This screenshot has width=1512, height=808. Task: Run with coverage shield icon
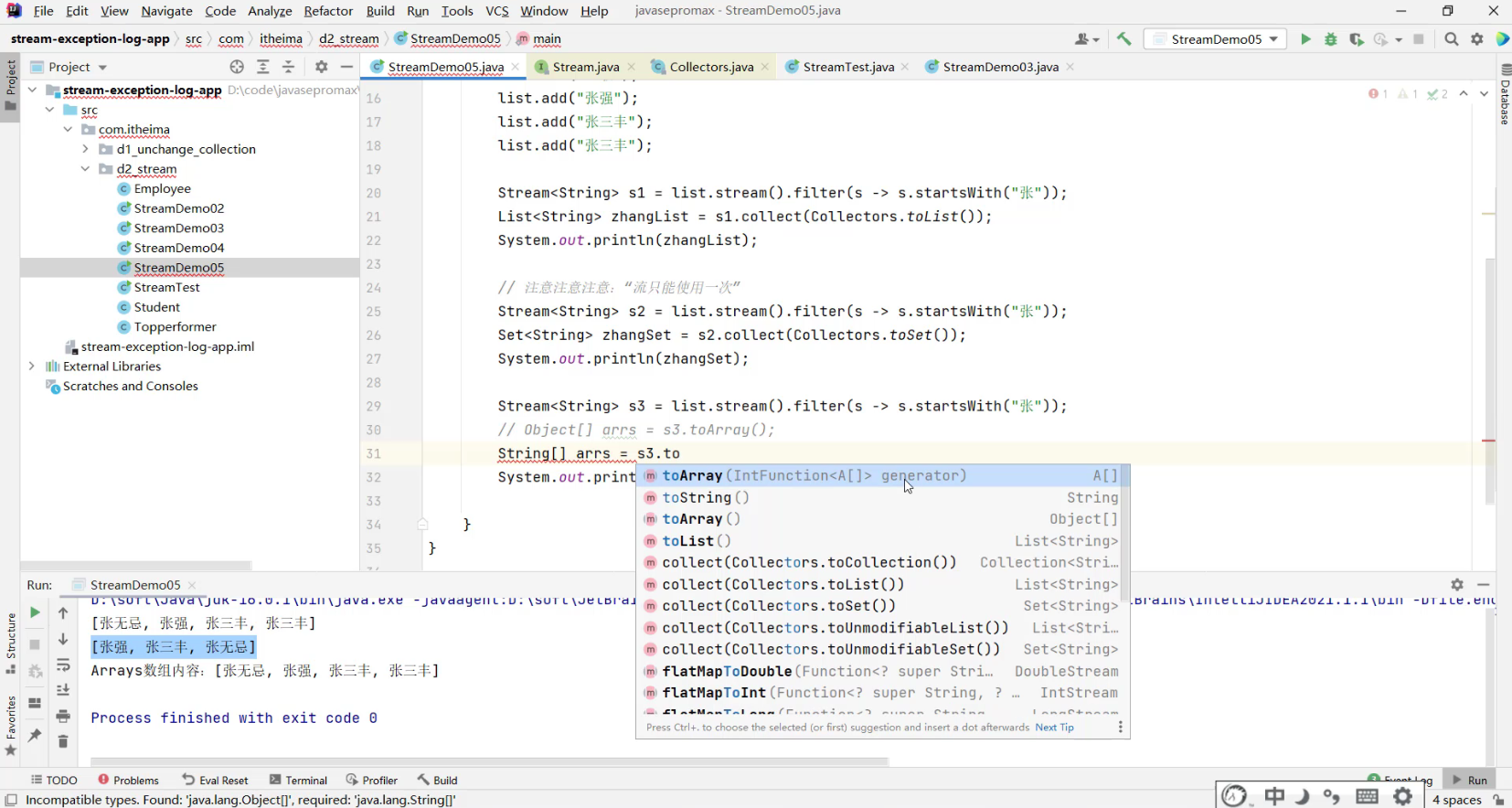pos(1357,39)
